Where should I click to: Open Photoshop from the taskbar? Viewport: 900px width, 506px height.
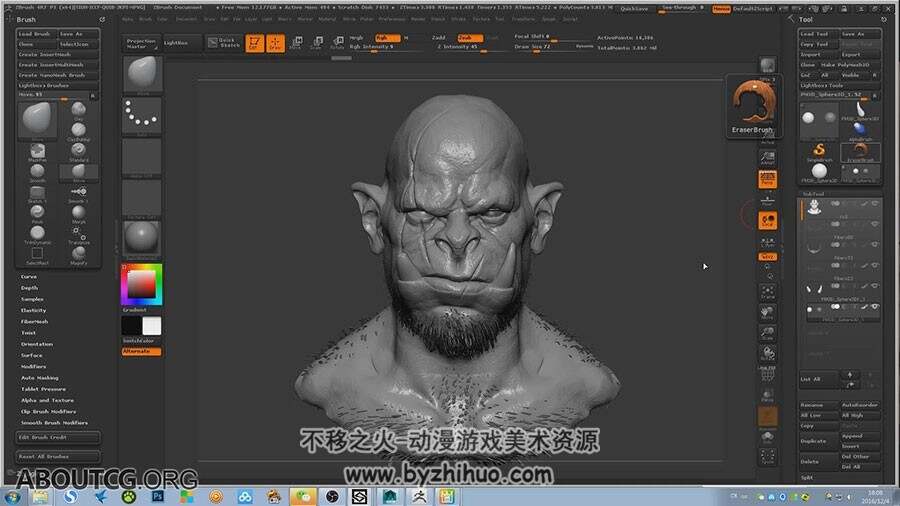click(x=158, y=496)
